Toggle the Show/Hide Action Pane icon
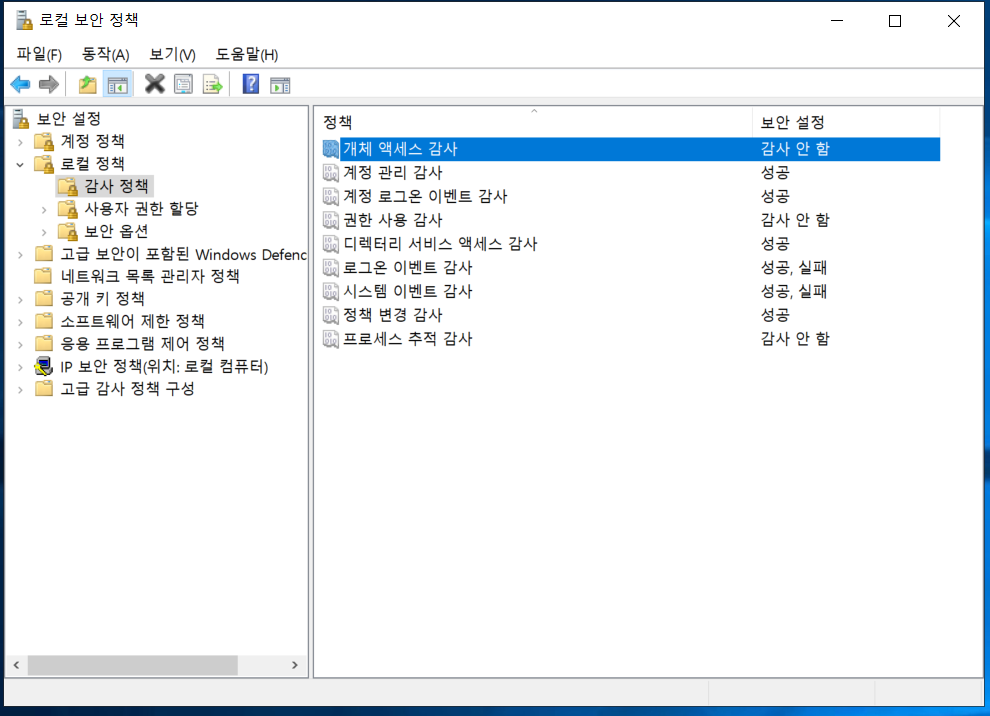The width and height of the screenshot is (990, 716). tap(280, 85)
